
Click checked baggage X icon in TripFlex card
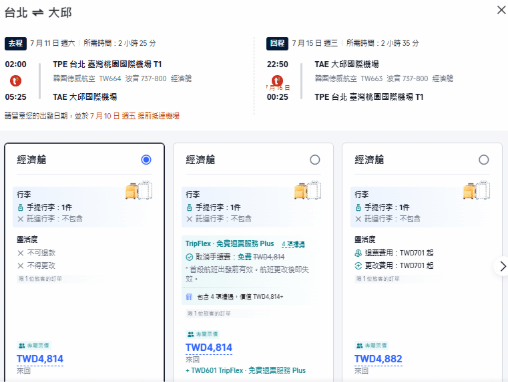pyautogui.click(x=189, y=219)
